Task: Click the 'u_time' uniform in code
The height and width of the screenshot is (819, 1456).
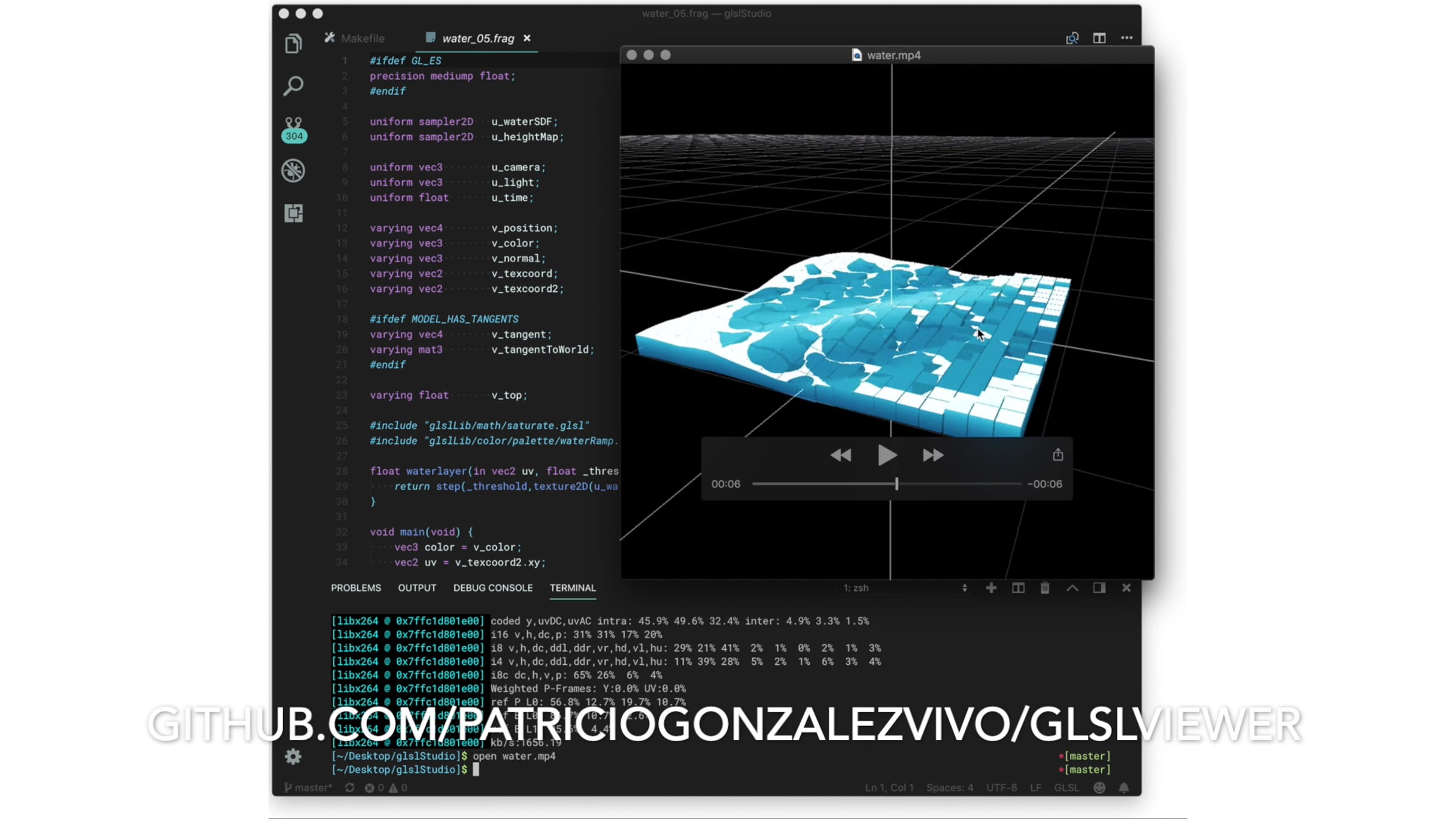Action: (510, 198)
